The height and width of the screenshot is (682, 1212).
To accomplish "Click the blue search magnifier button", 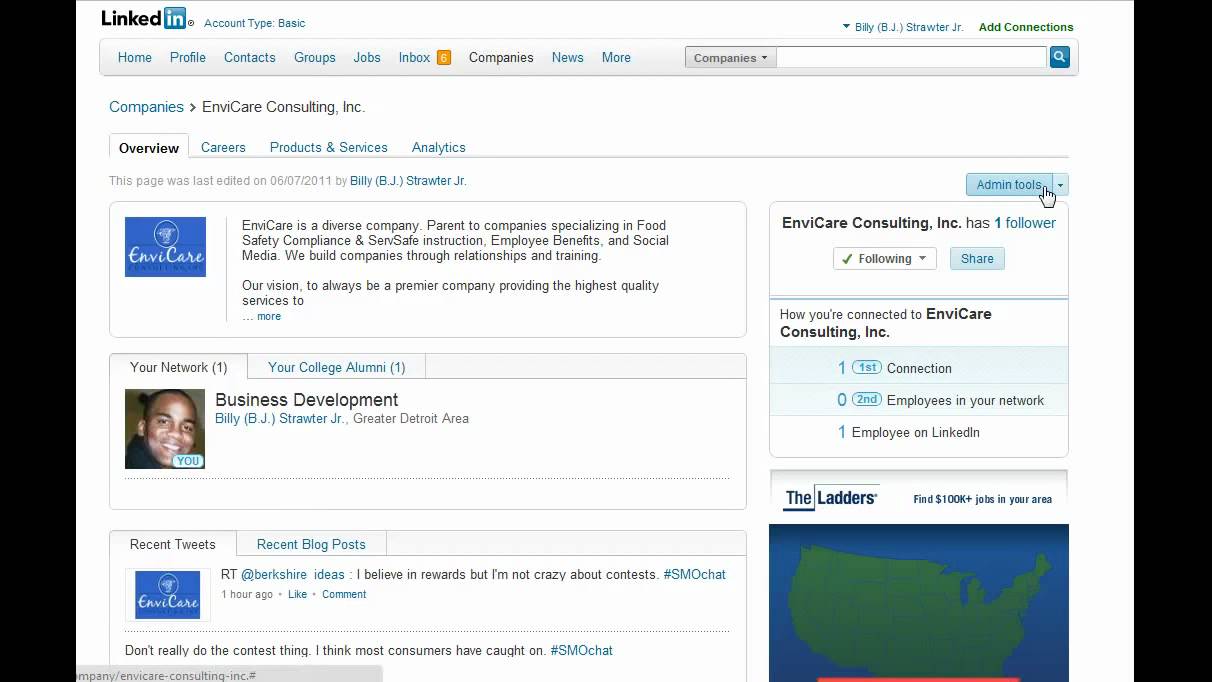I will [1060, 57].
